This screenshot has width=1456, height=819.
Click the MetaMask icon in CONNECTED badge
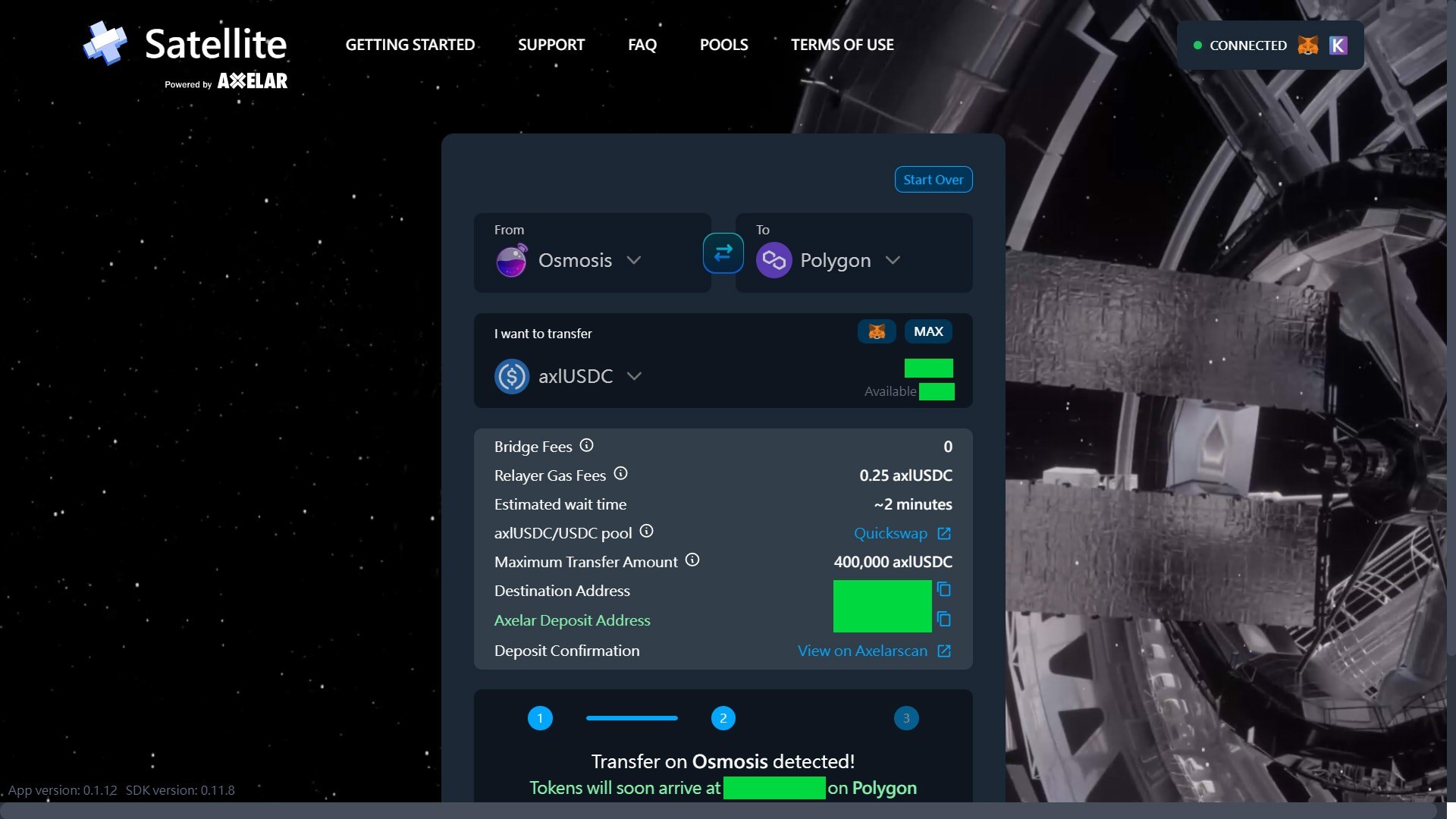click(x=1307, y=45)
